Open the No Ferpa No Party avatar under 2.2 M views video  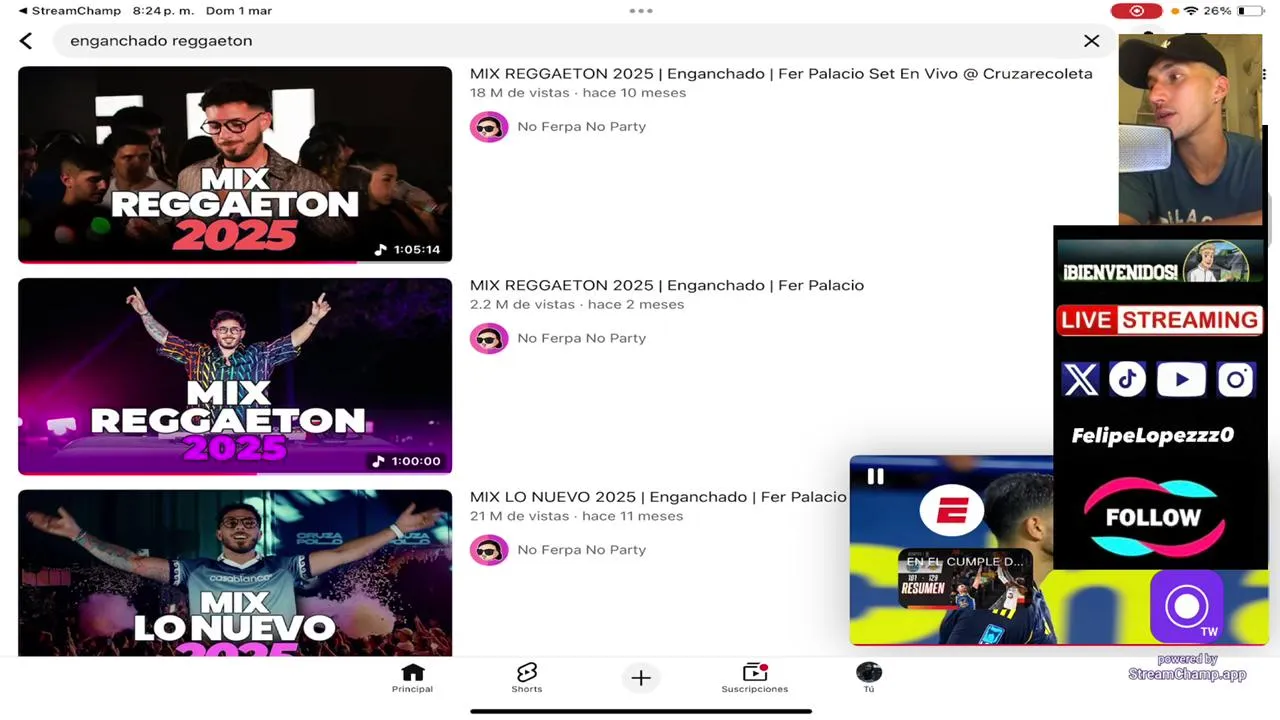489,338
